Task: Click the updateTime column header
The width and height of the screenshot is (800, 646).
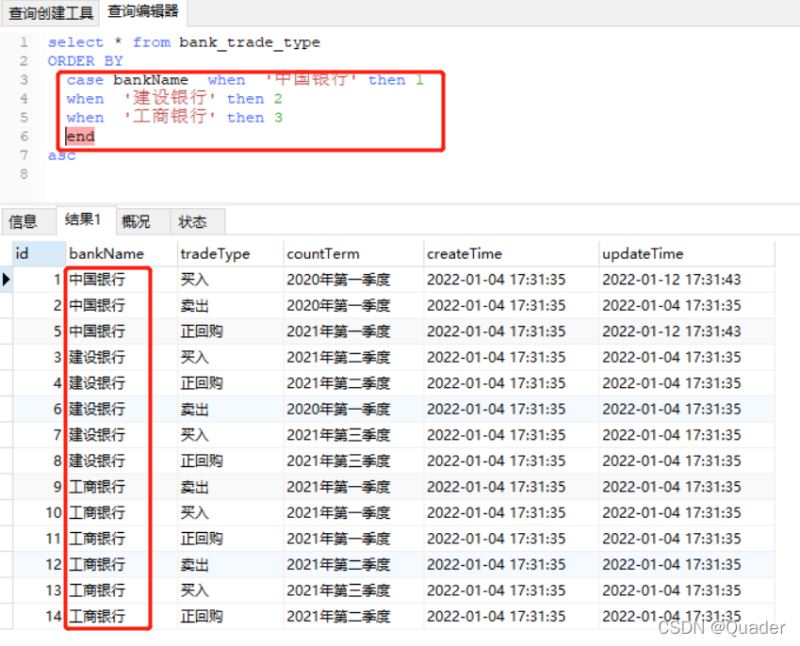Action: pyautogui.click(x=687, y=254)
